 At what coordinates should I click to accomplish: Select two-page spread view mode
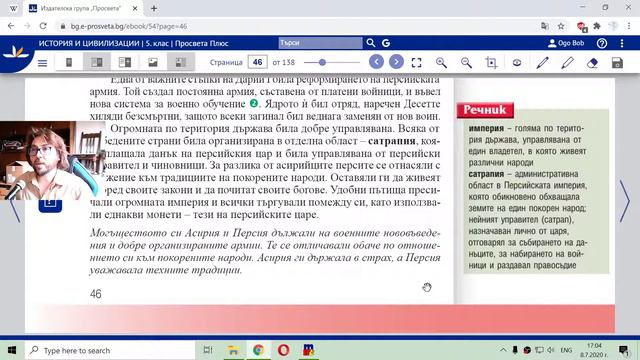(97, 62)
